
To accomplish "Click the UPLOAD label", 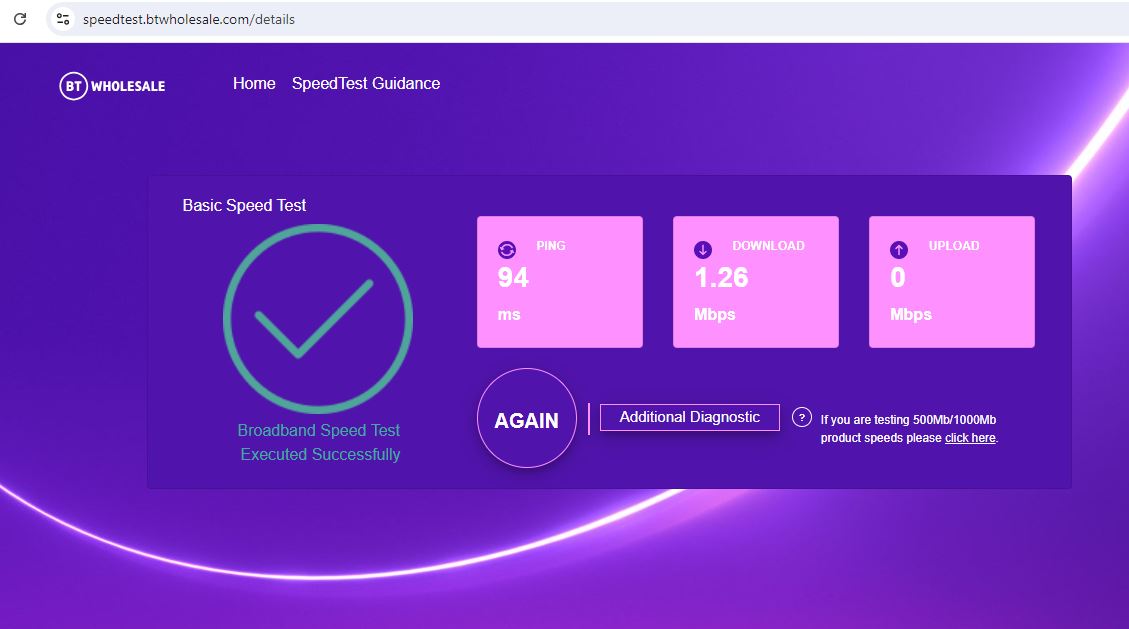I will tap(954, 245).
